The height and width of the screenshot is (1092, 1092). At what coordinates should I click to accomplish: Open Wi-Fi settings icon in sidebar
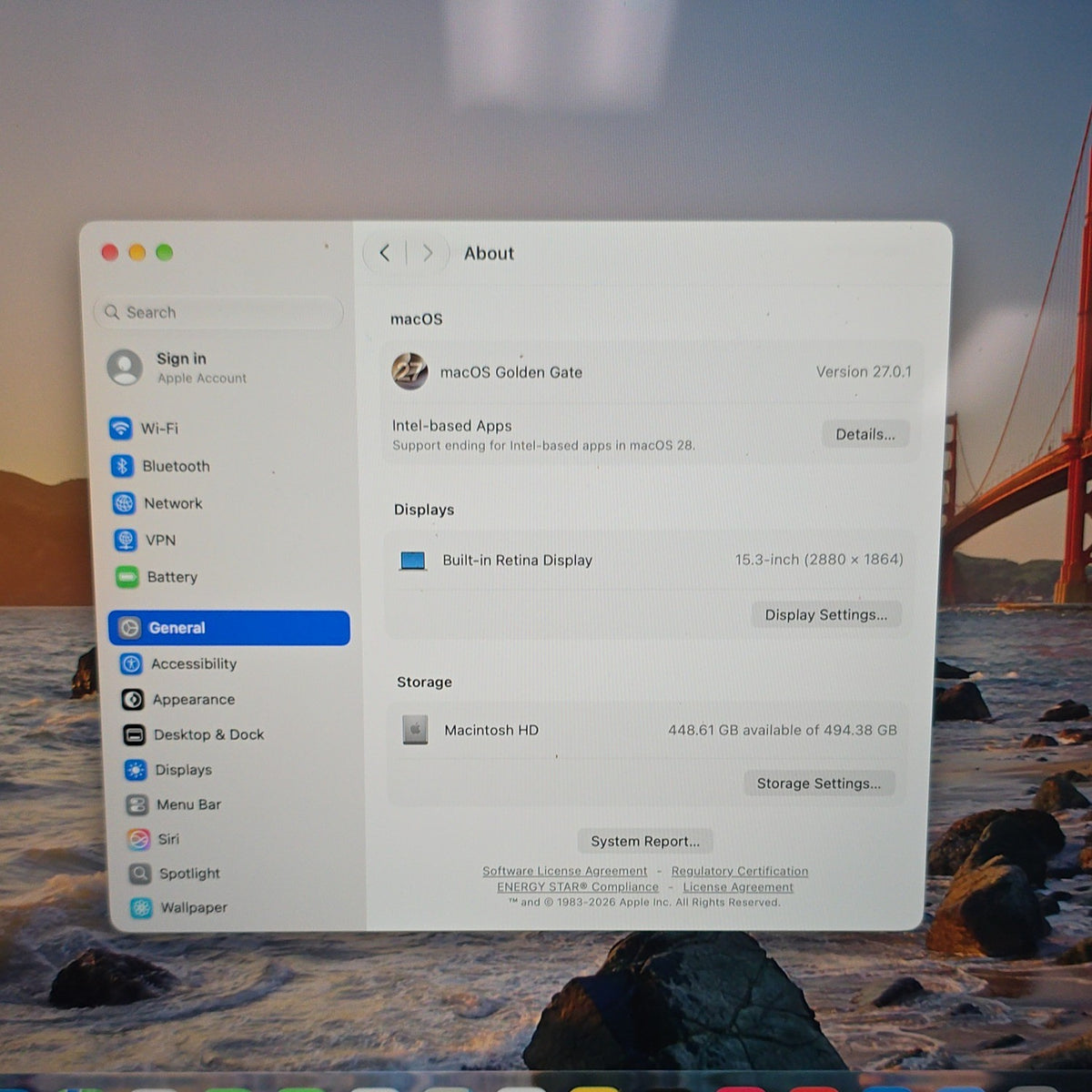pos(120,428)
